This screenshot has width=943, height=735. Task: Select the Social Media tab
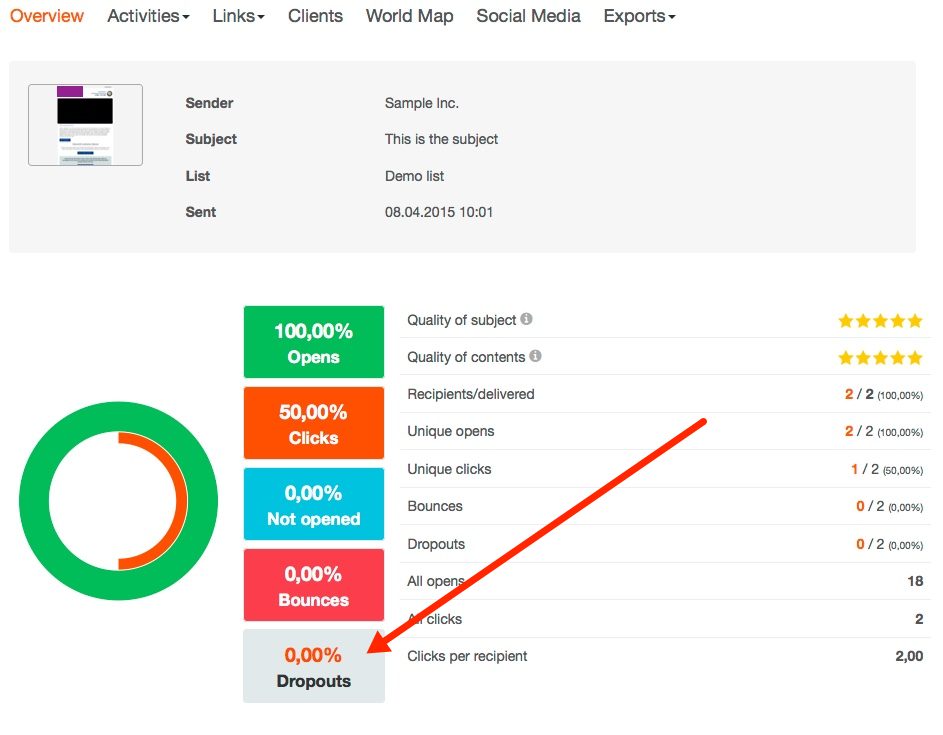528,16
